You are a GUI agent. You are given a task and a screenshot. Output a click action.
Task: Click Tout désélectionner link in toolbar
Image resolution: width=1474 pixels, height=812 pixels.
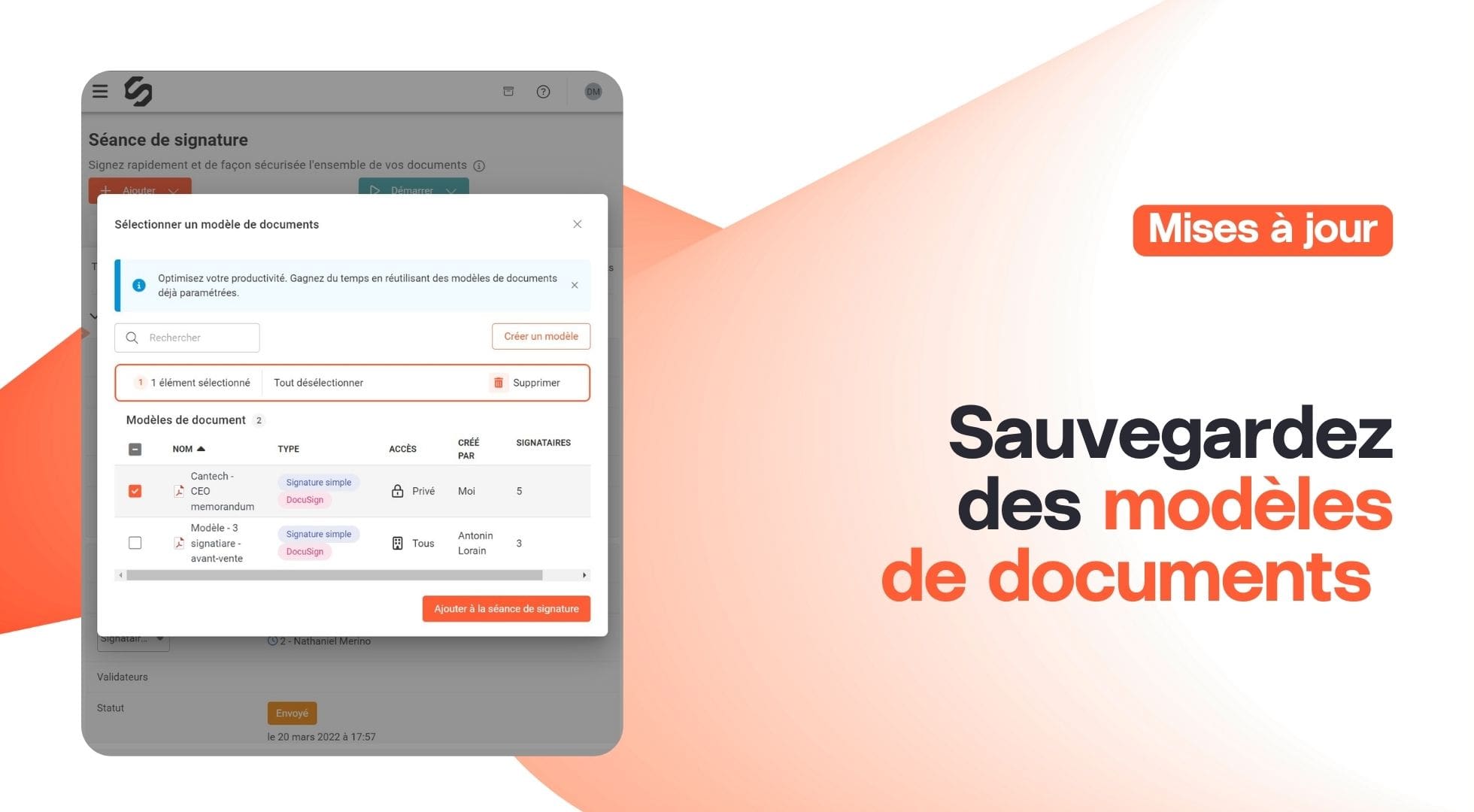[x=319, y=382]
